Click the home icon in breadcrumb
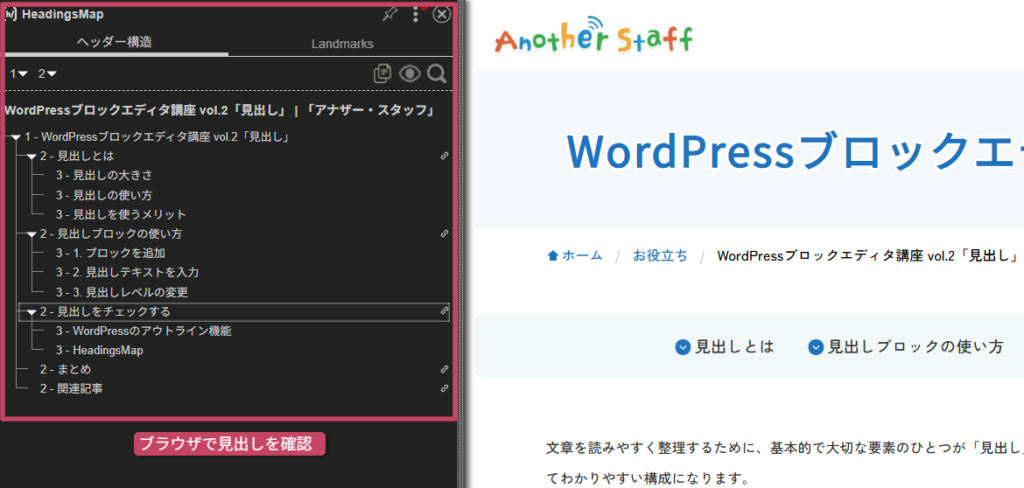 coord(553,256)
